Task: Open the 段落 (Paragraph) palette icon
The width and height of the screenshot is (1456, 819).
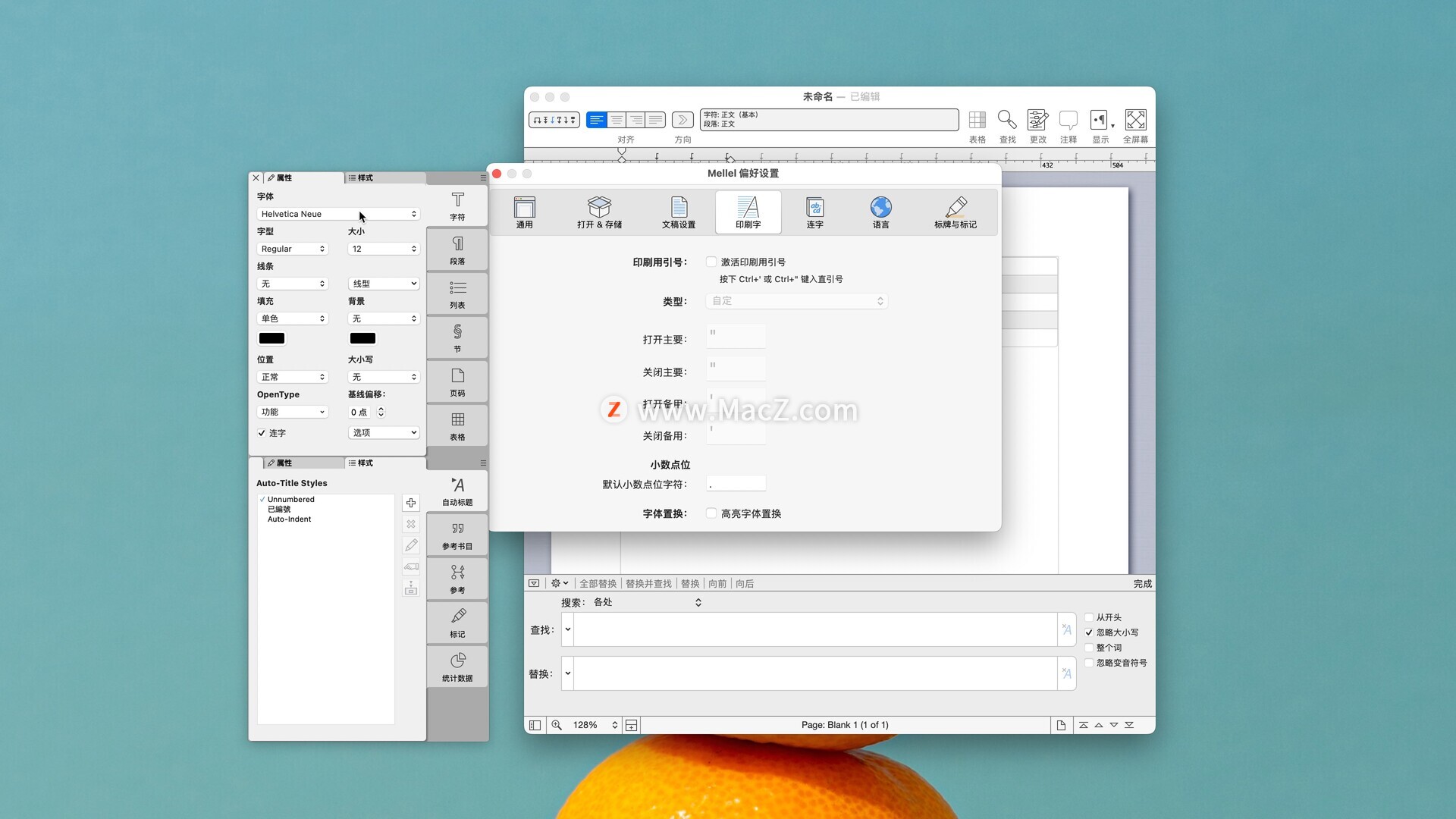Action: click(x=457, y=249)
